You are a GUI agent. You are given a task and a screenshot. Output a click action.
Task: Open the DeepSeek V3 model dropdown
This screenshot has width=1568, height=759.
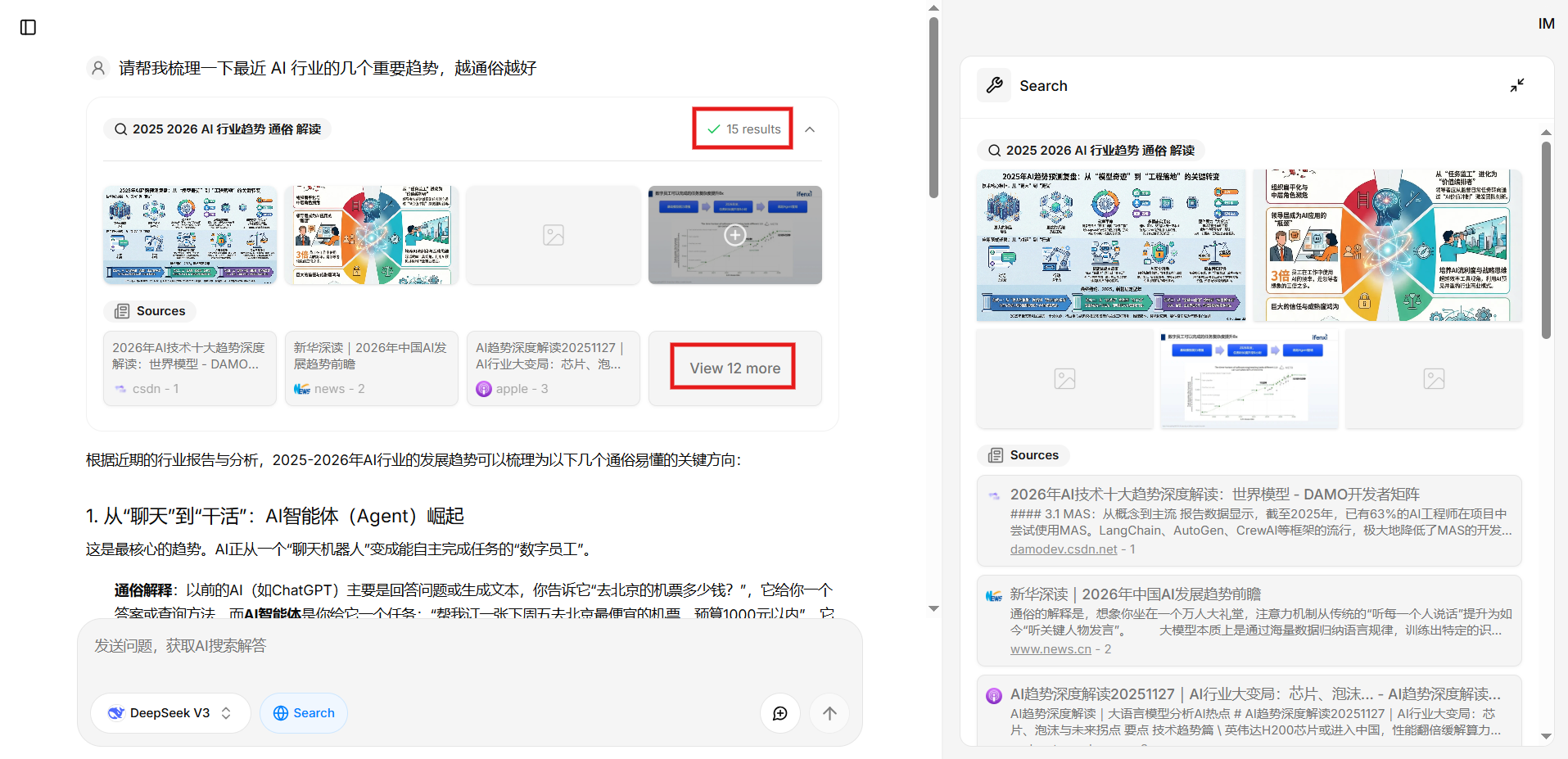(x=170, y=713)
